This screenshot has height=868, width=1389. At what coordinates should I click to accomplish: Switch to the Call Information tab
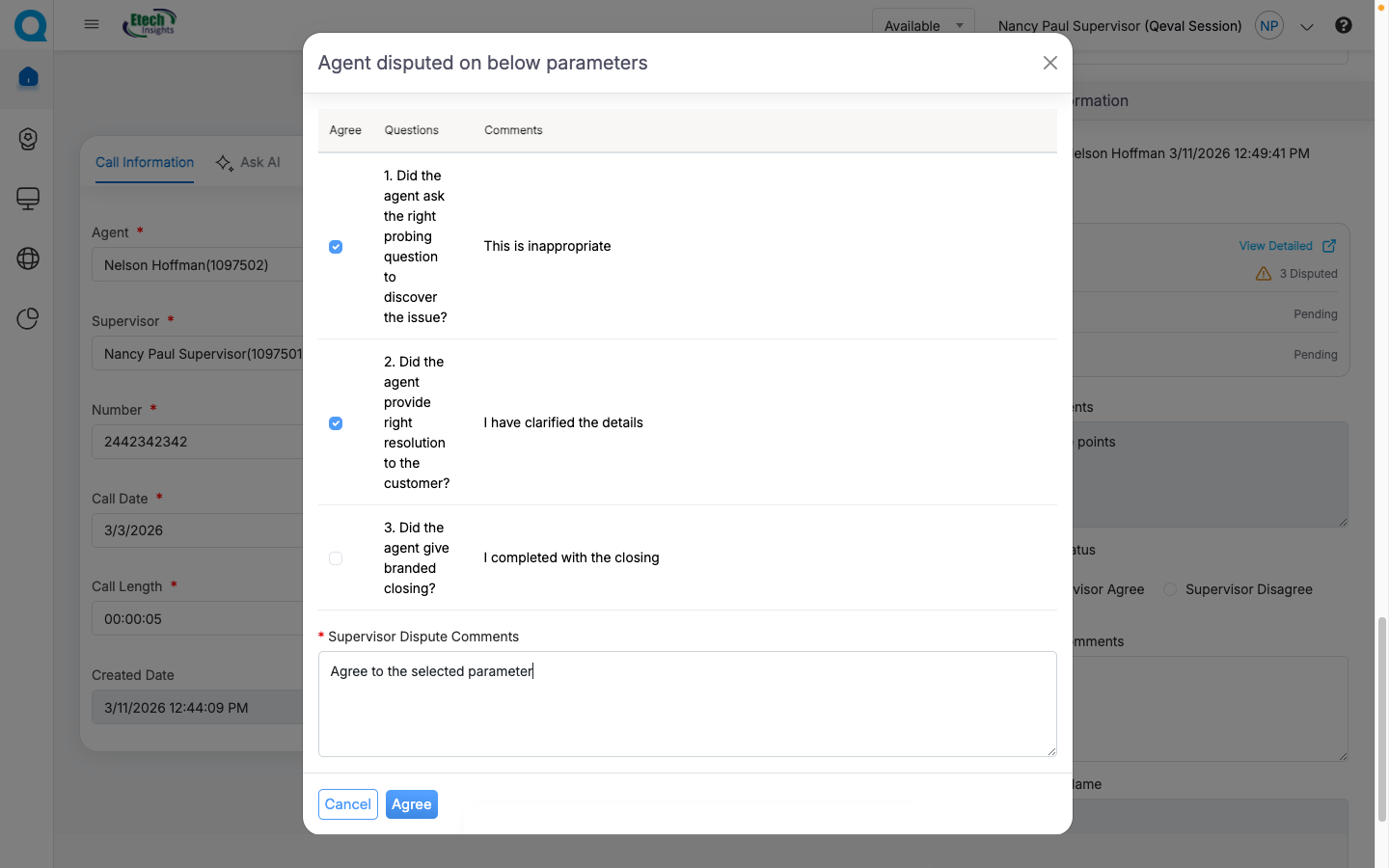(145, 162)
